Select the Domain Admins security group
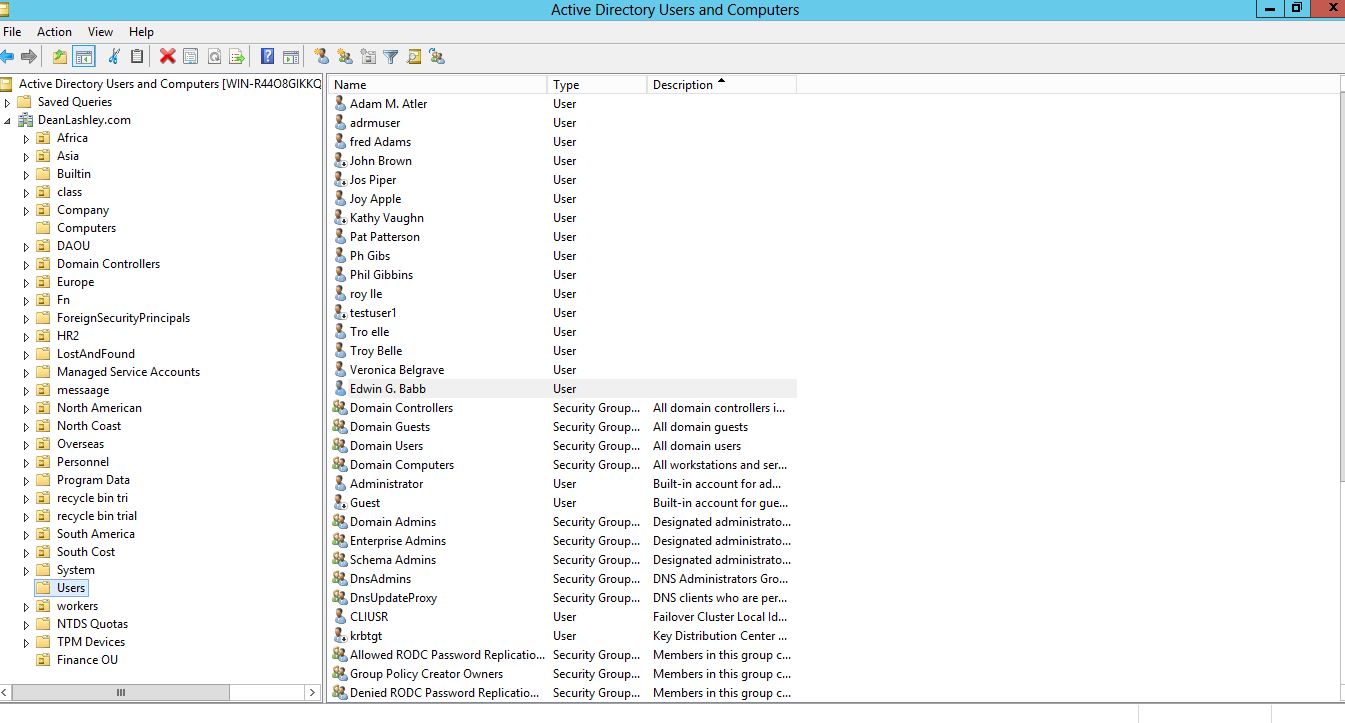The width and height of the screenshot is (1345, 723). [x=392, y=522]
